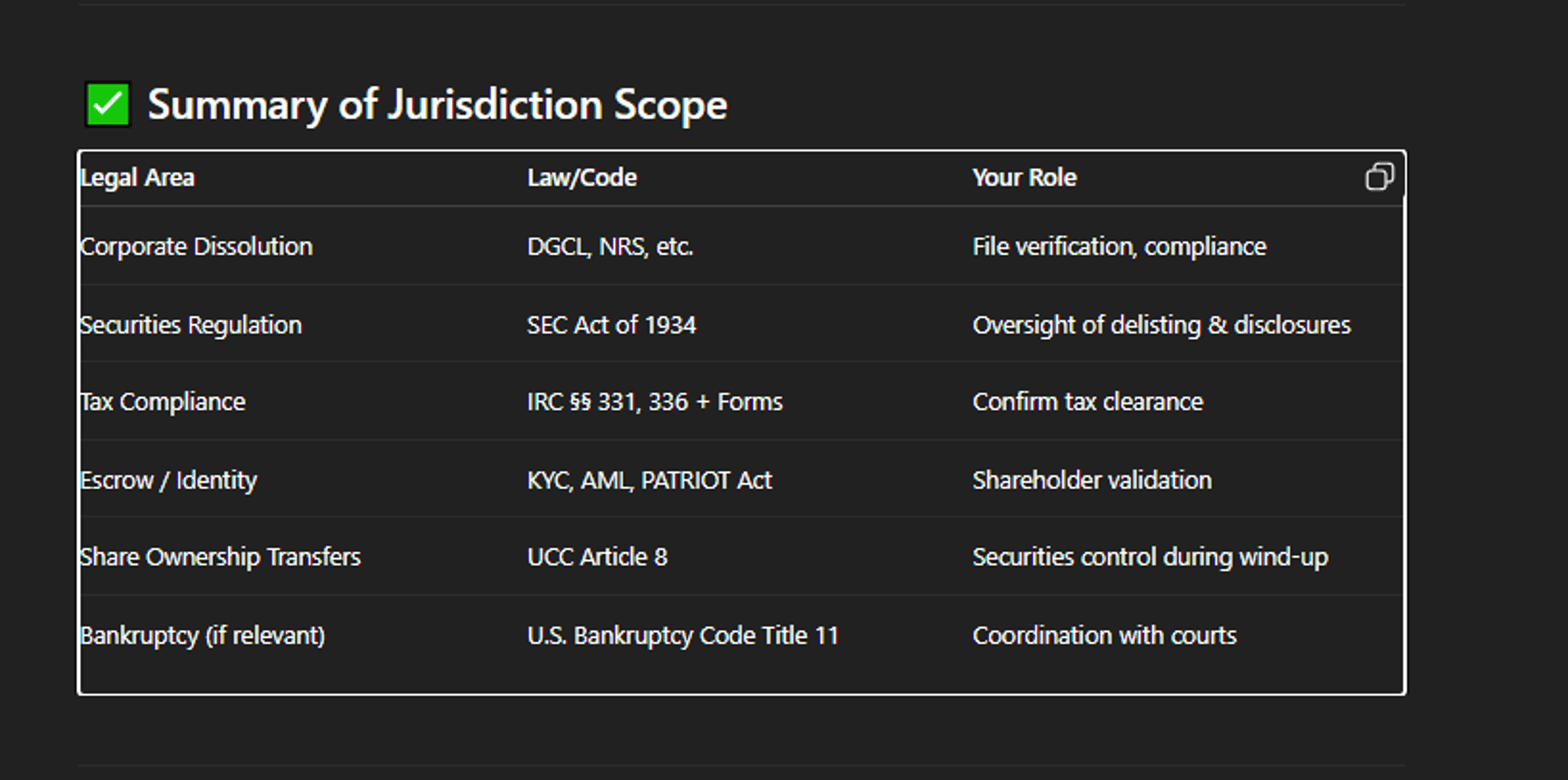The image size is (1568, 780).
Task: Click the green checkmark emoji
Action: pyautogui.click(x=108, y=105)
